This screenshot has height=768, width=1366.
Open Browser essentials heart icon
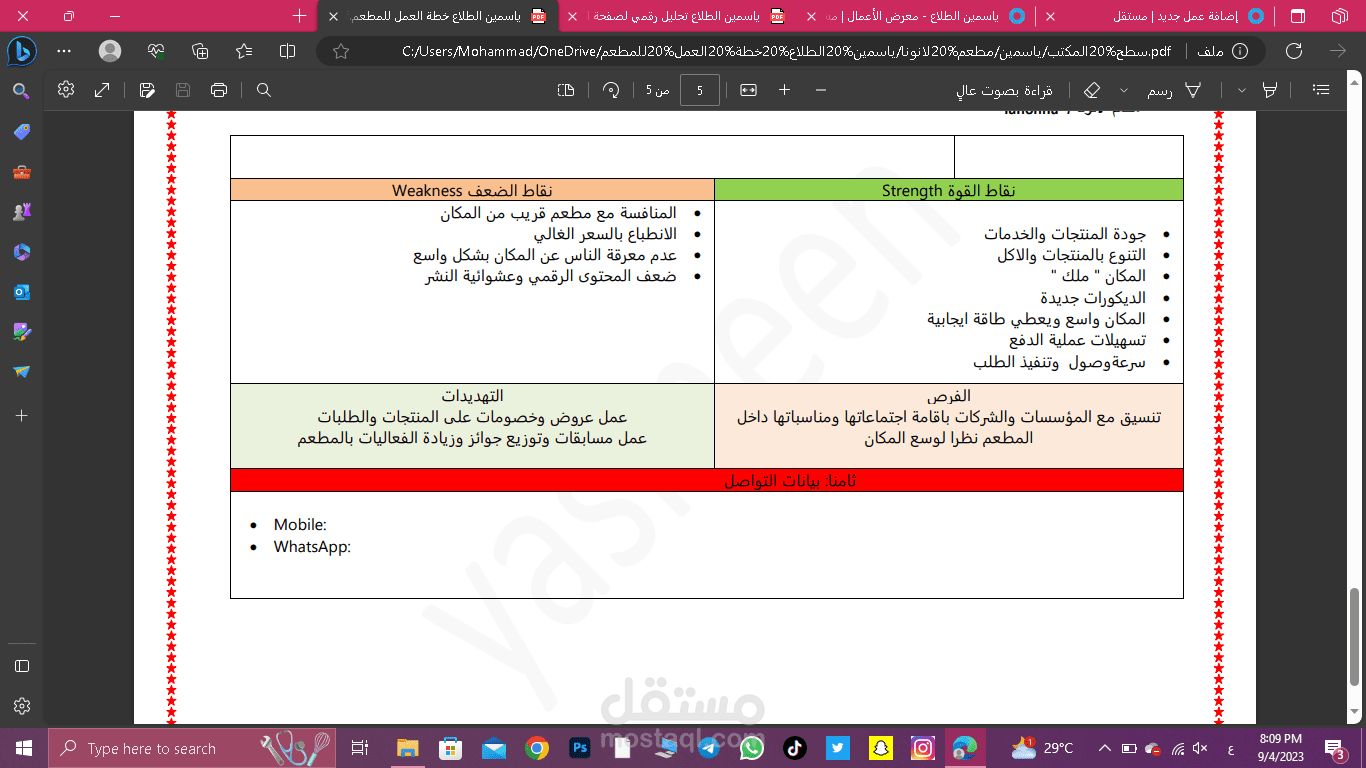pos(155,51)
